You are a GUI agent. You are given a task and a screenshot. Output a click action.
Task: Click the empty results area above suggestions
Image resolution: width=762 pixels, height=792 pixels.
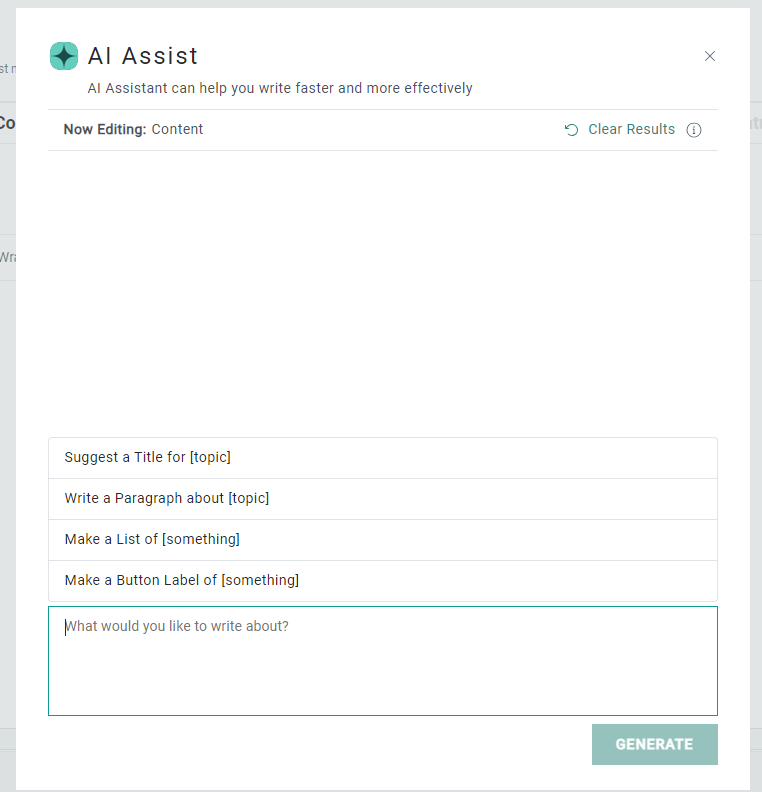(382, 290)
